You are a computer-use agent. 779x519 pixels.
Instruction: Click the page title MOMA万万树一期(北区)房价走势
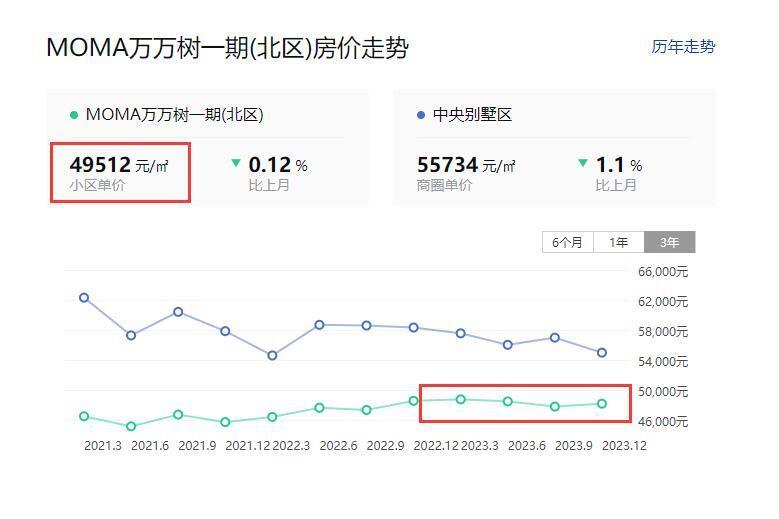228,48
